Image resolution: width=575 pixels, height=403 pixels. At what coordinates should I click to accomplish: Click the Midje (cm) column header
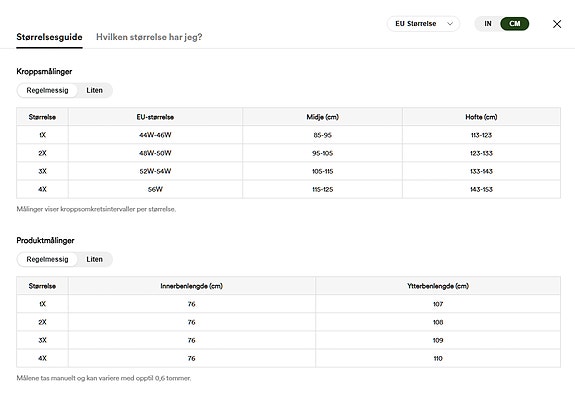322,117
